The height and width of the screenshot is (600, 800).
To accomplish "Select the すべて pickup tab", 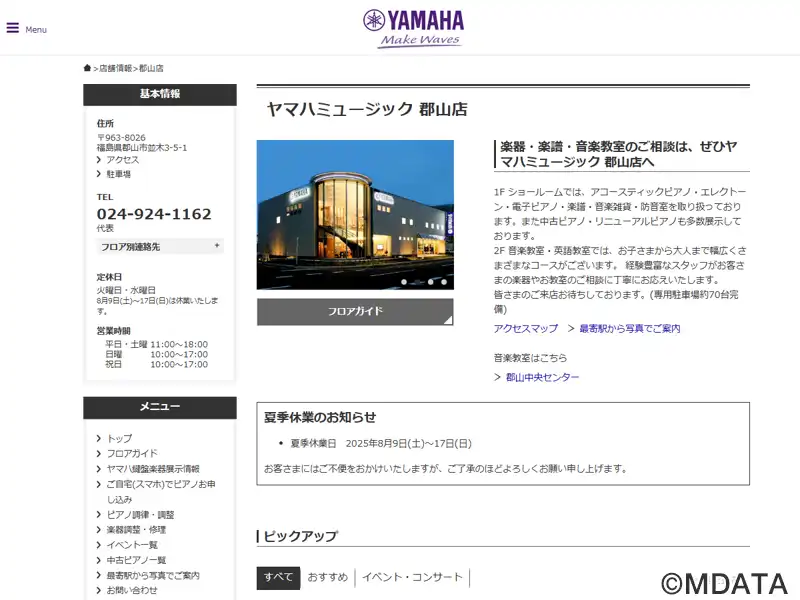I will click(278, 578).
